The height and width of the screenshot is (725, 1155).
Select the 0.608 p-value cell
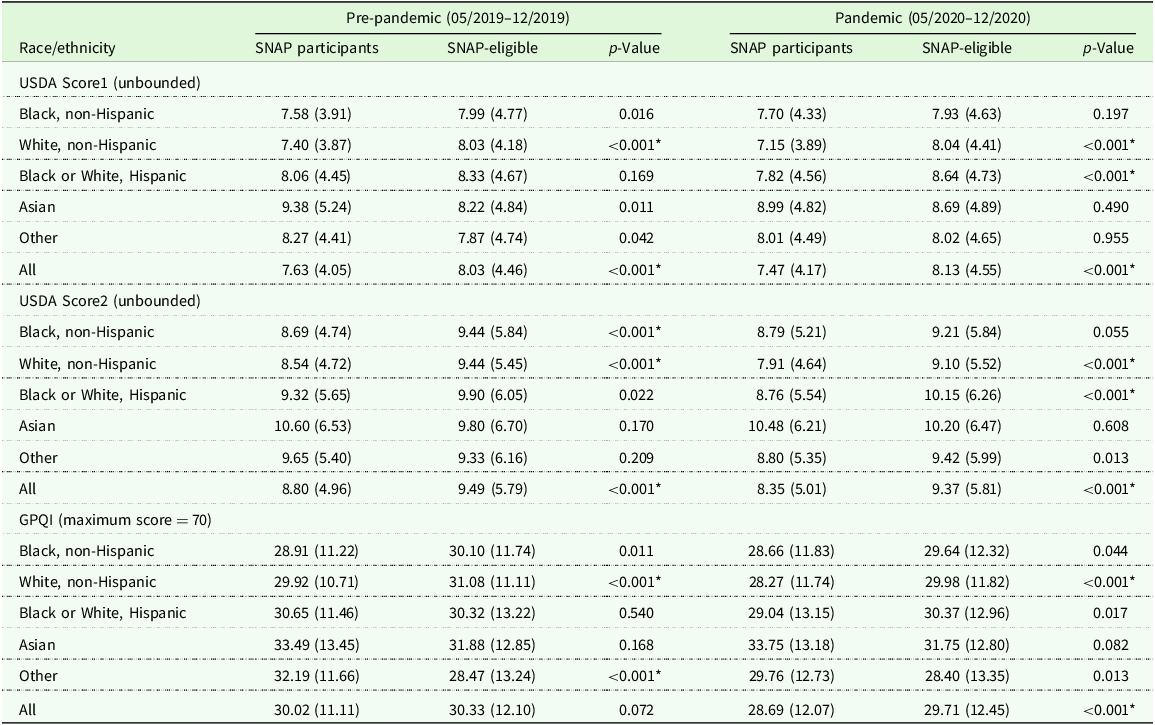point(1111,426)
